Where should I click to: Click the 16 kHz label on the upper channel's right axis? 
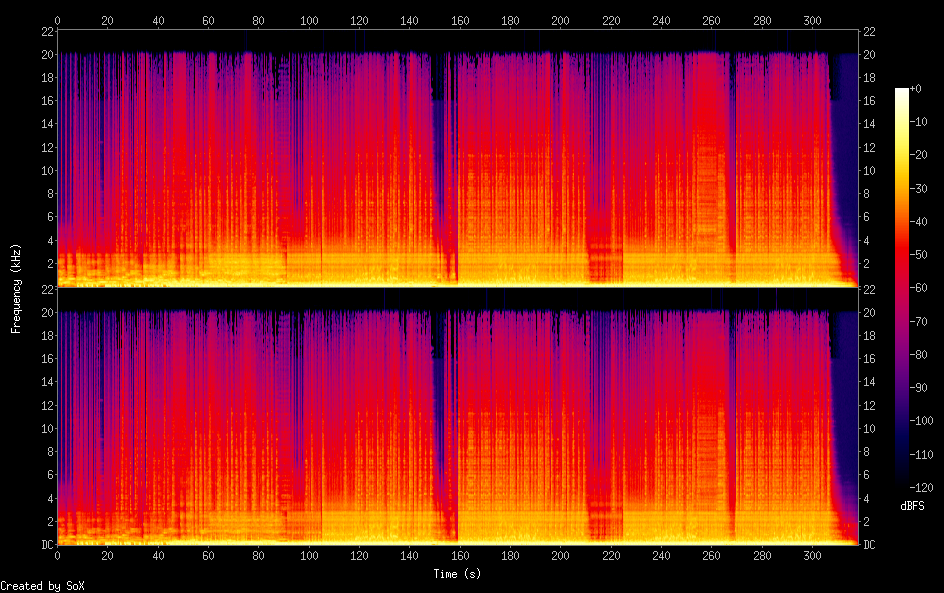coord(870,101)
